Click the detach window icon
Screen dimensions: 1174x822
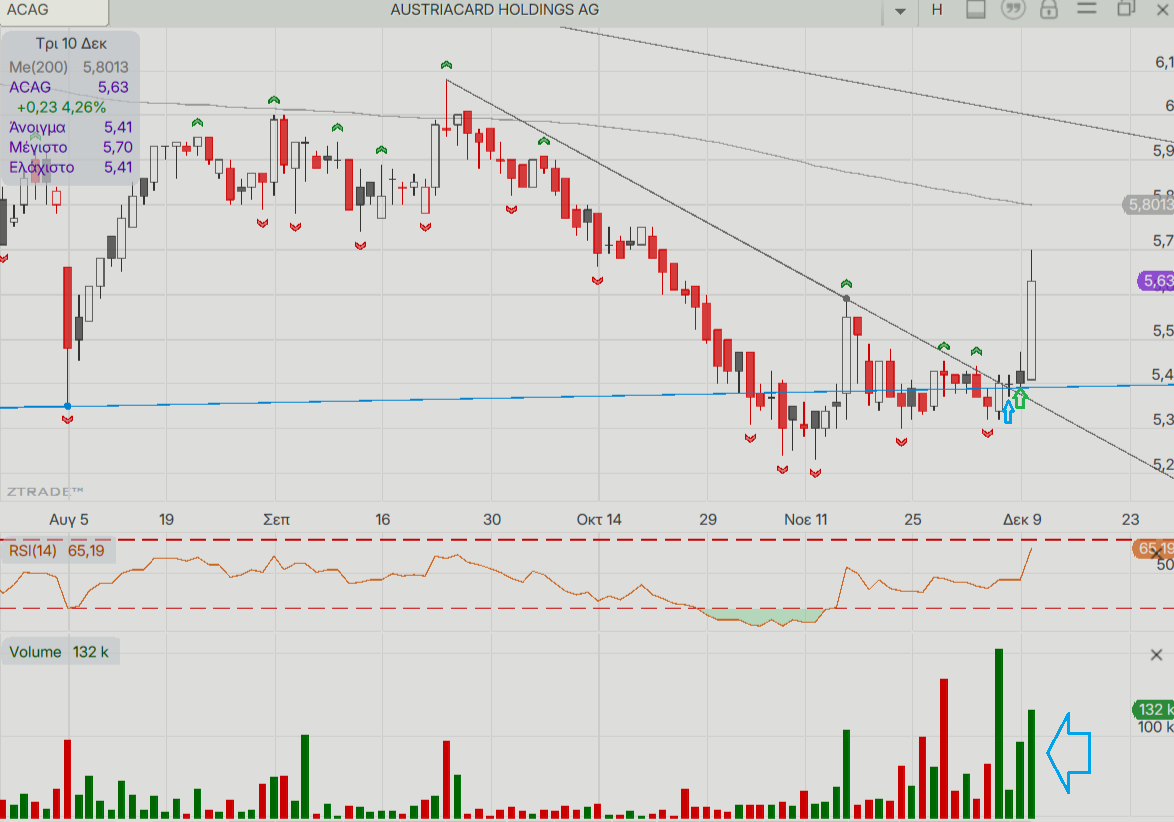(1126, 9)
